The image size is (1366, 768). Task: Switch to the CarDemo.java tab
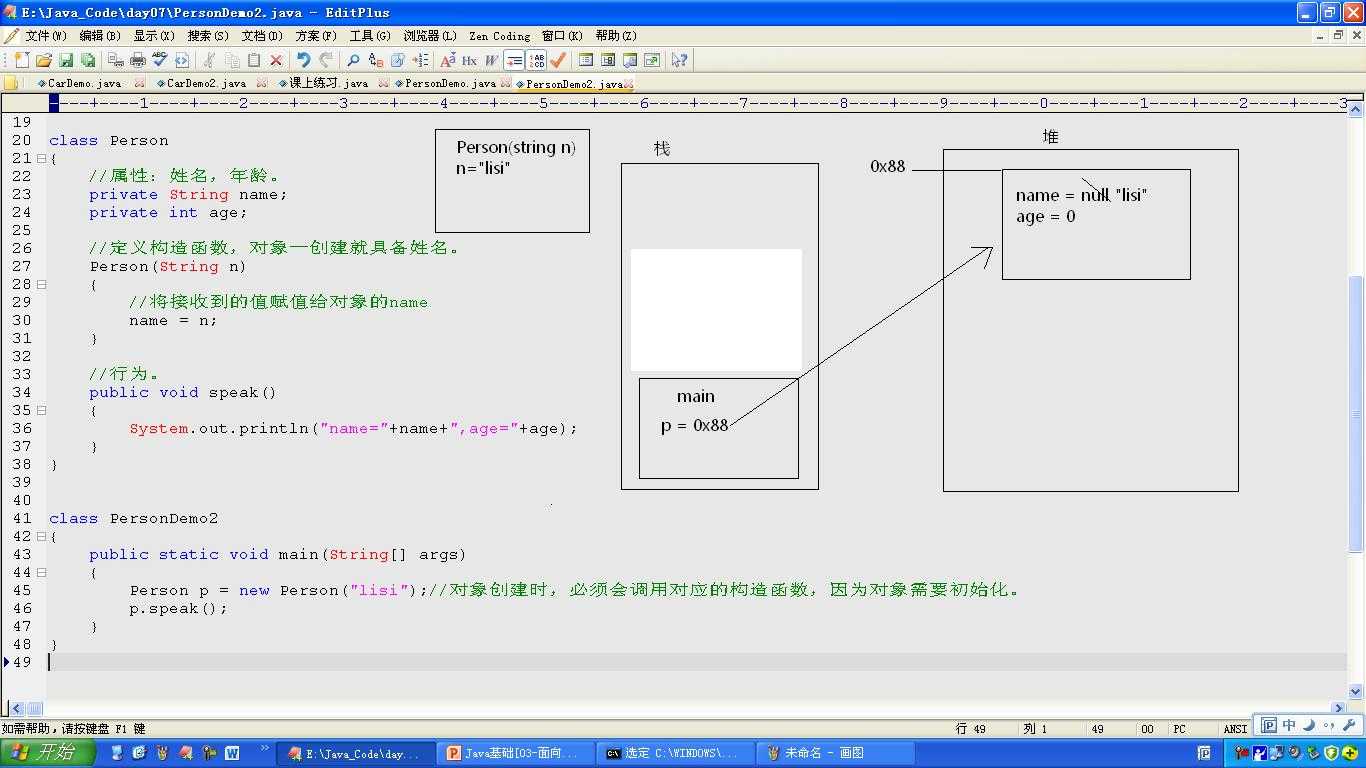coord(85,84)
